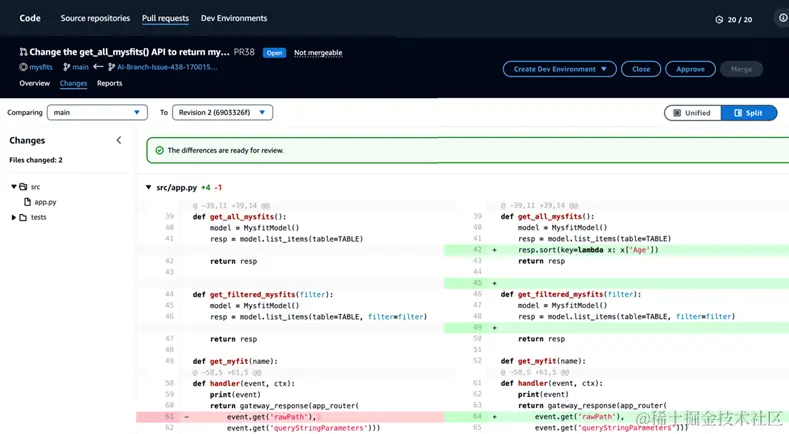The height and width of the screenshot is (434, 789).
Task: Click the Not mergeable status text
Action: [318, 52]
